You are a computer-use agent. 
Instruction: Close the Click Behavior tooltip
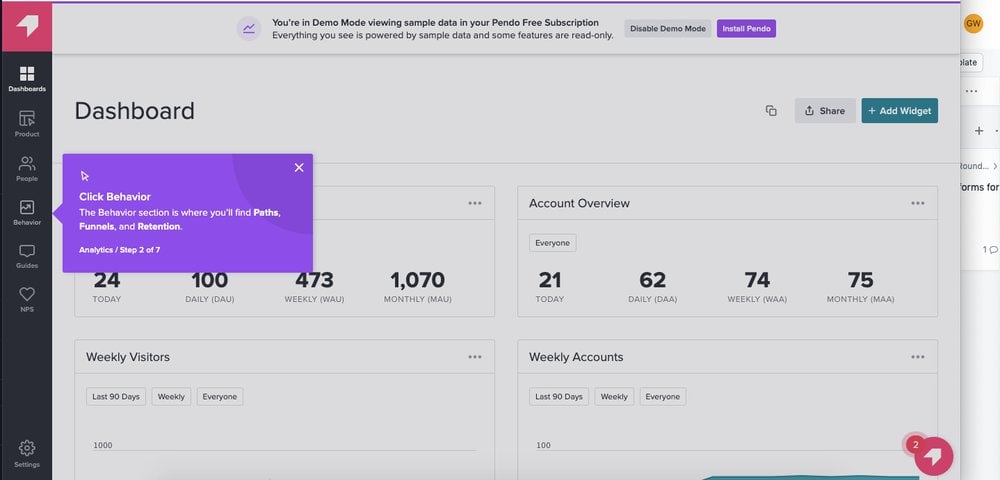tap(299, 167)
